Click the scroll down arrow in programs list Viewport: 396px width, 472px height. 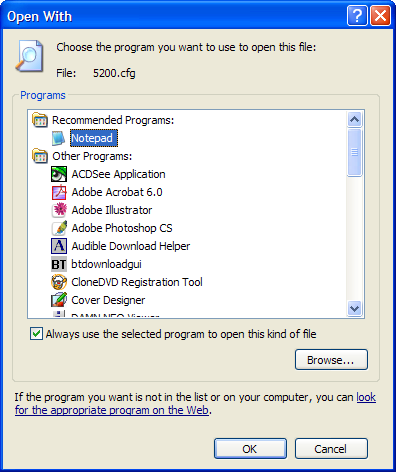[x=354, y=308]
